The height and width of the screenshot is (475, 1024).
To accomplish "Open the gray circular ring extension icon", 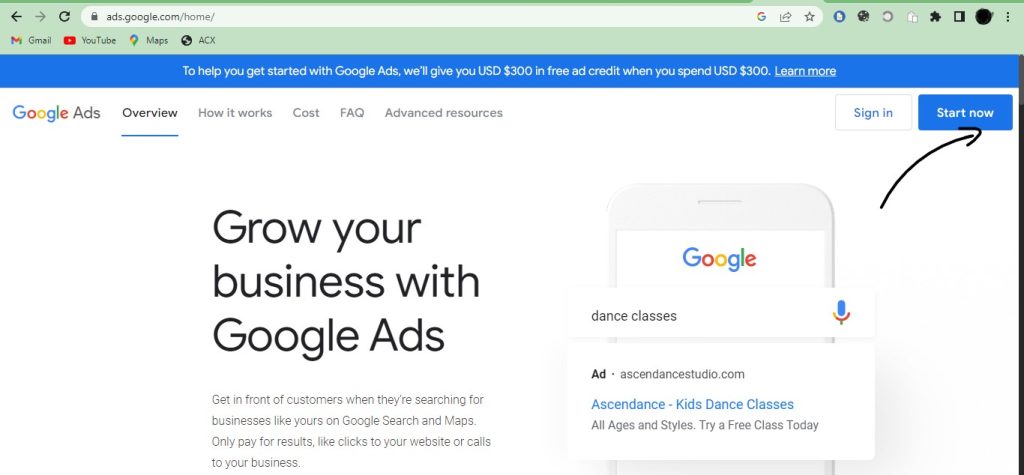I will (x=888, y=17).
